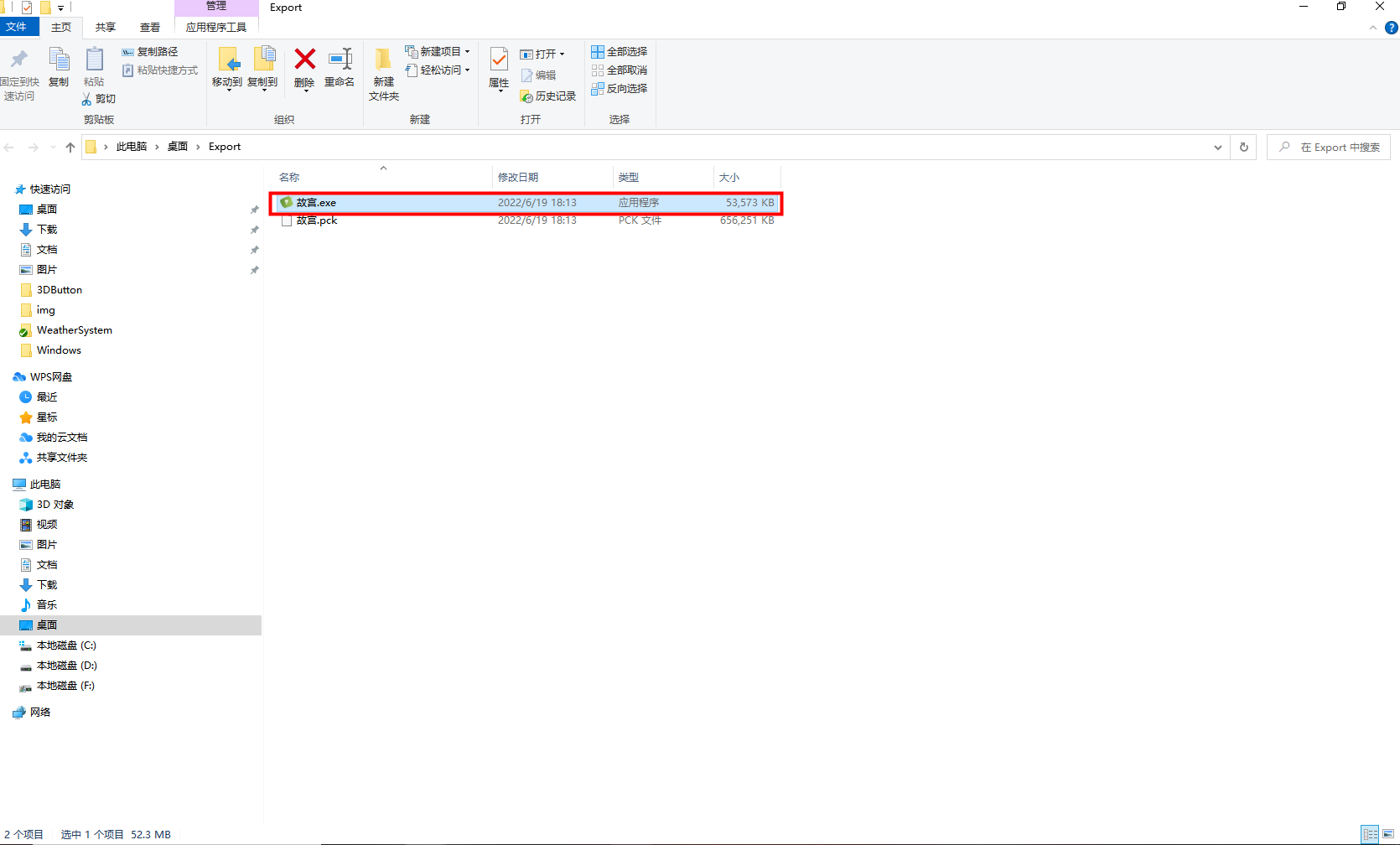Viewport: 1400px width, 845px height.
Task: Open Easy access (轻松访问) dropdown
Action: (438, 70)
